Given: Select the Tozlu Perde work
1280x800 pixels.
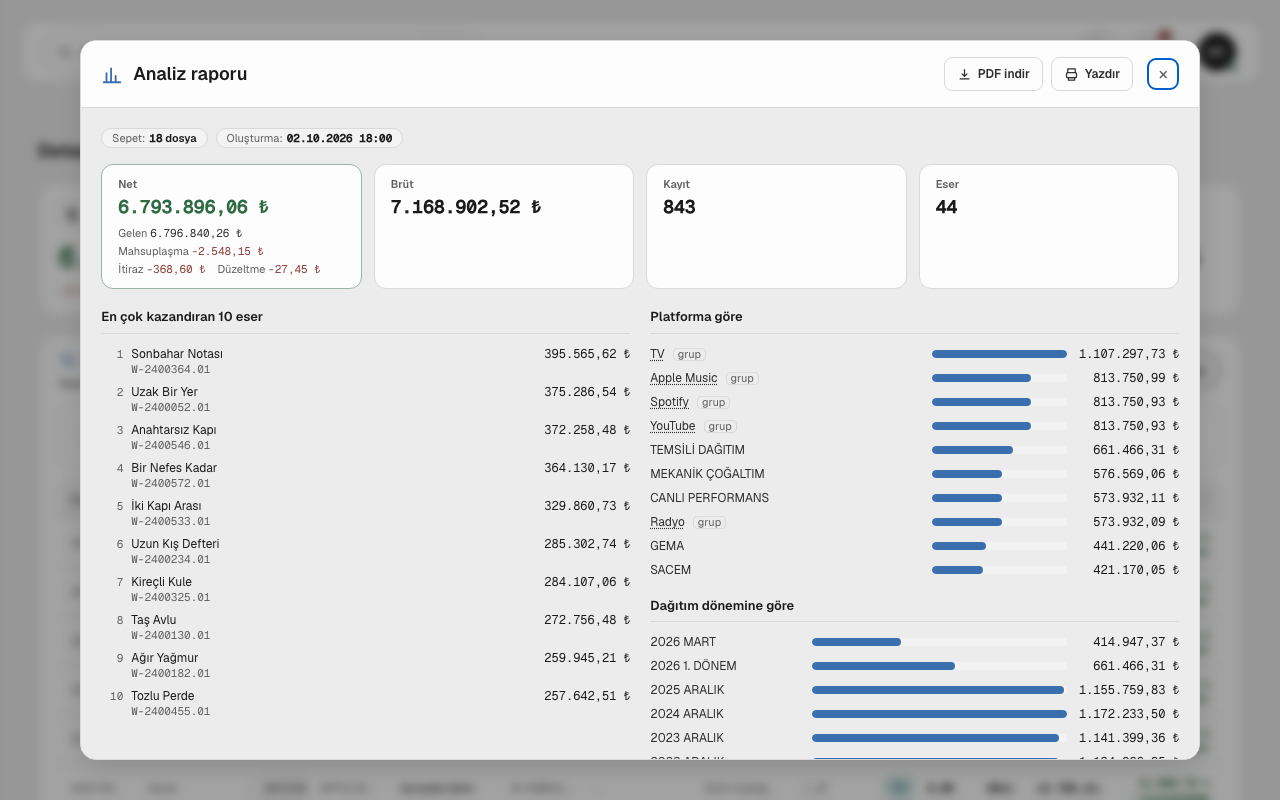Looking at the screenshot, I should coord(366,703).
